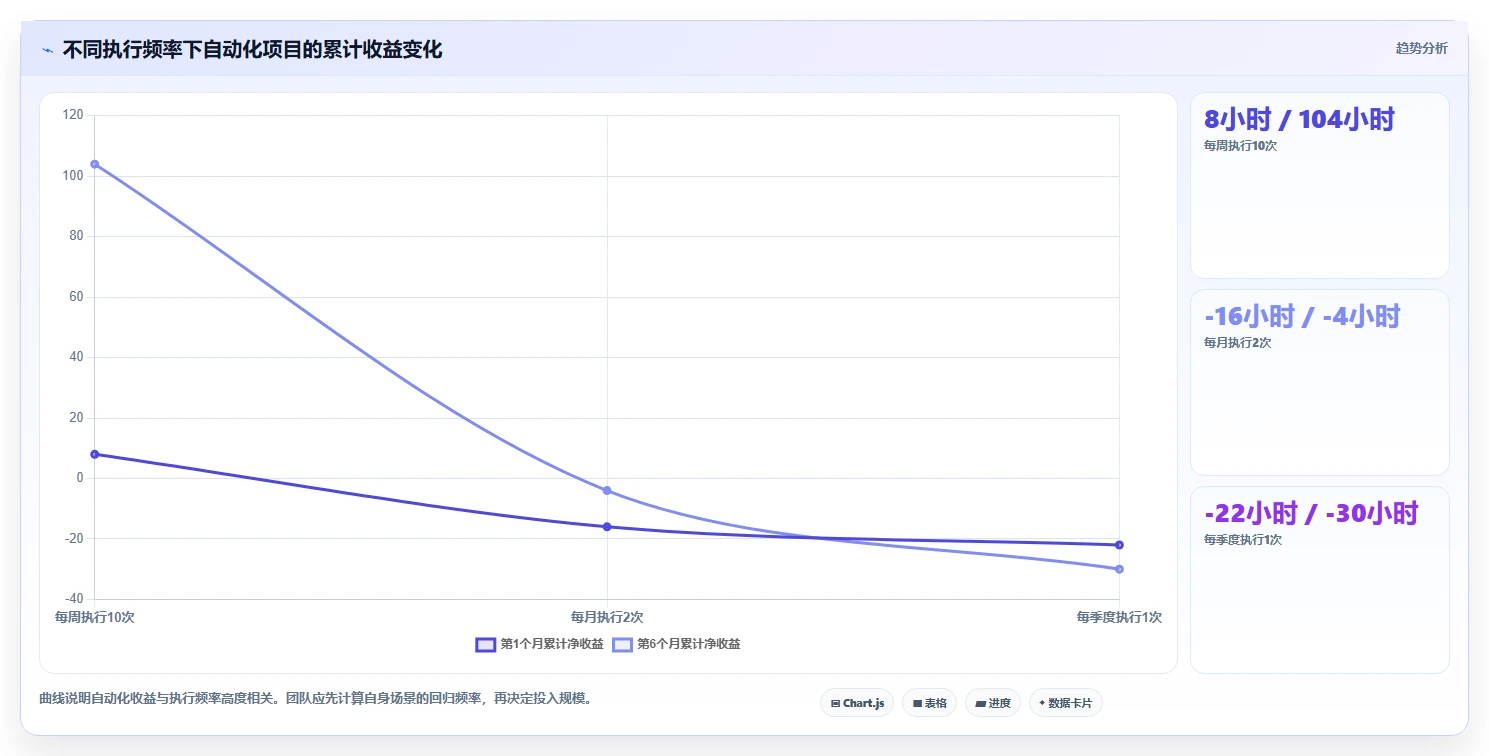1489x756 pixels.
Task: Click the -4 data point at 每月执行2次
Action: (x=607, y=490)
